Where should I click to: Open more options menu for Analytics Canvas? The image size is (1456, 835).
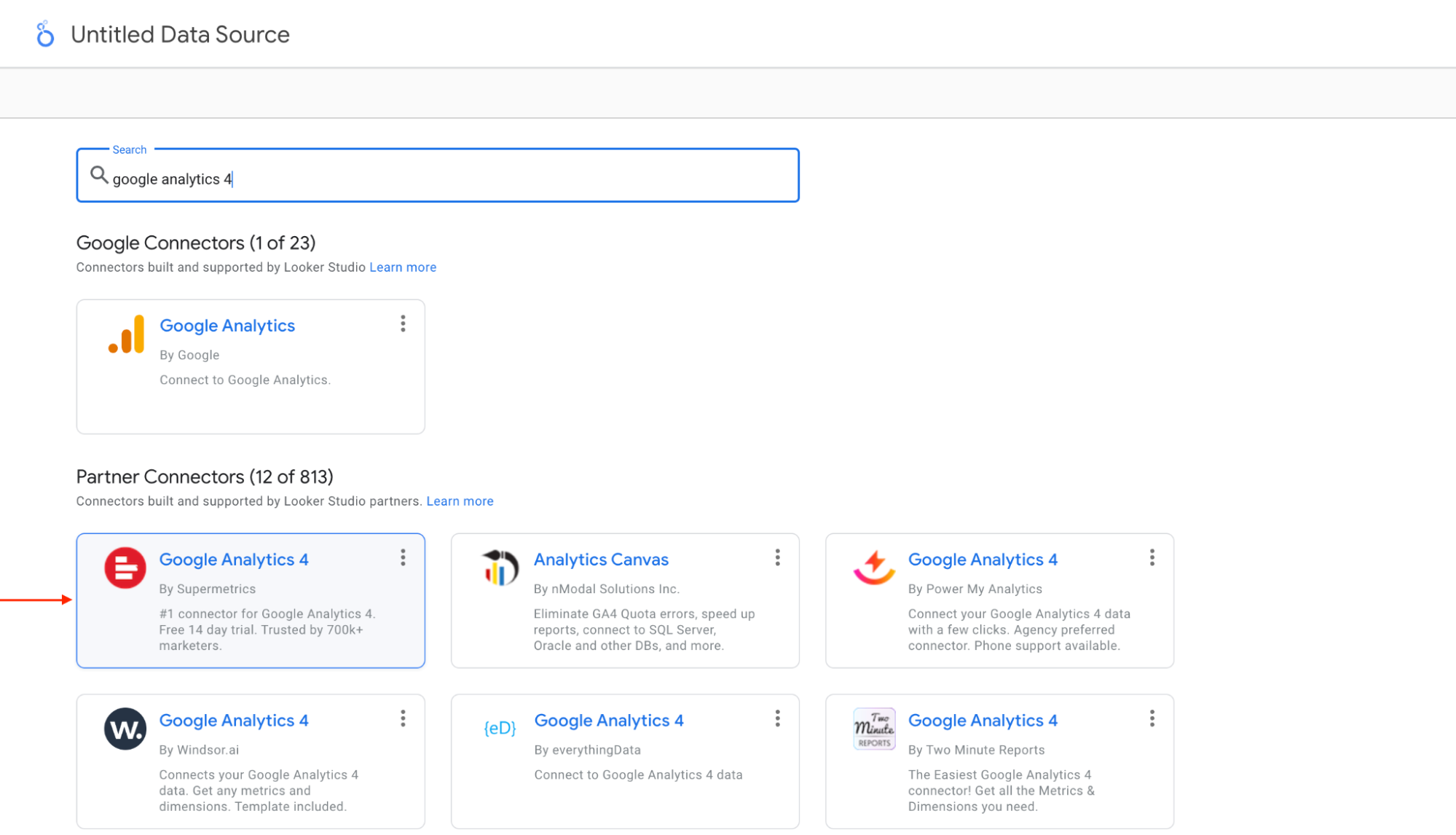(777, 558)
